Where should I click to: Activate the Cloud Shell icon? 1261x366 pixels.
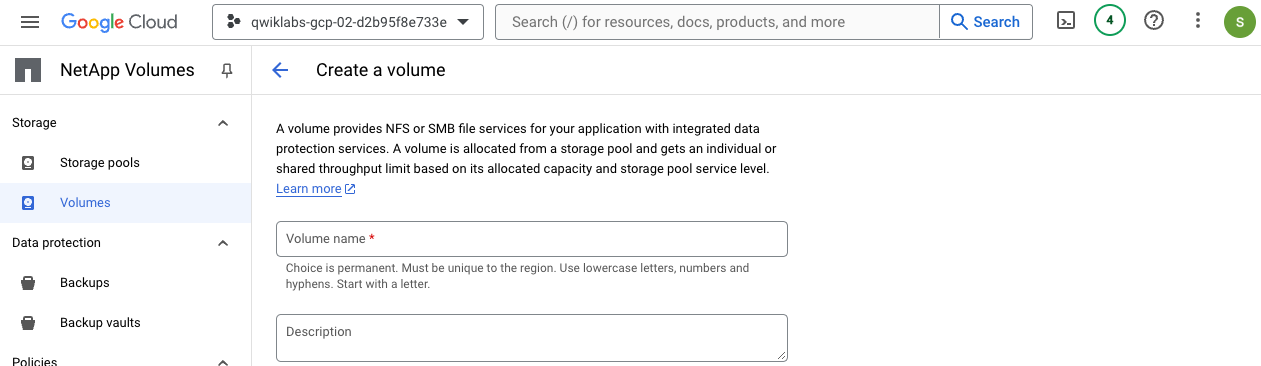1066,21
